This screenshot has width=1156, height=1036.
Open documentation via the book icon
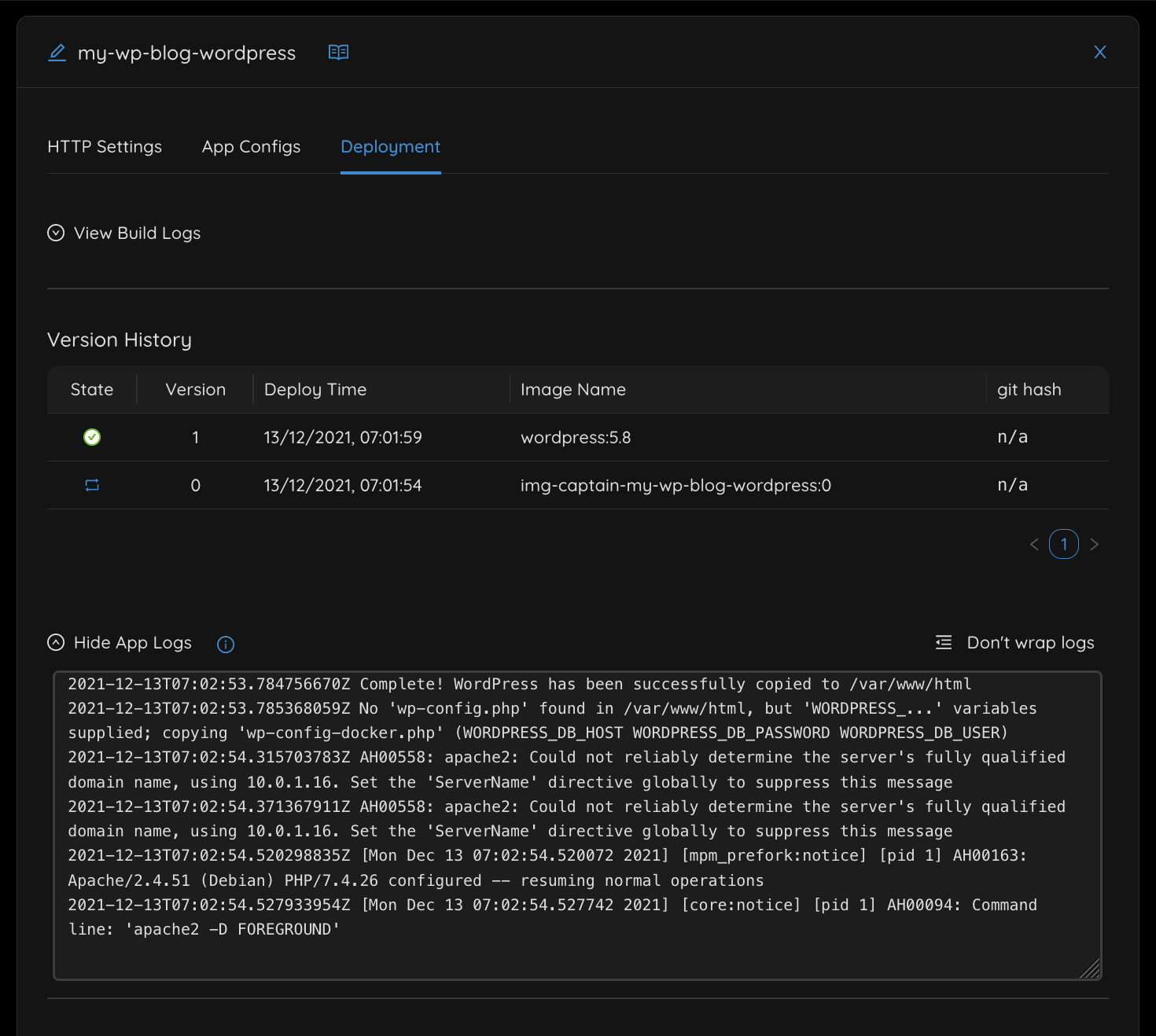(x=338, y=52)
